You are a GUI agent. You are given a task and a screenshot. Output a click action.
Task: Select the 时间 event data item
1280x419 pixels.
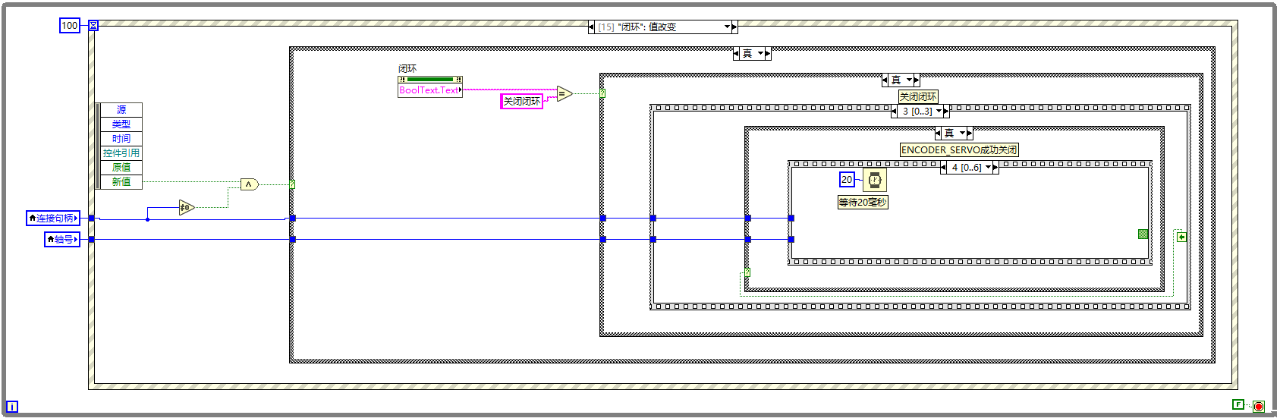click(x=121, y=138)
